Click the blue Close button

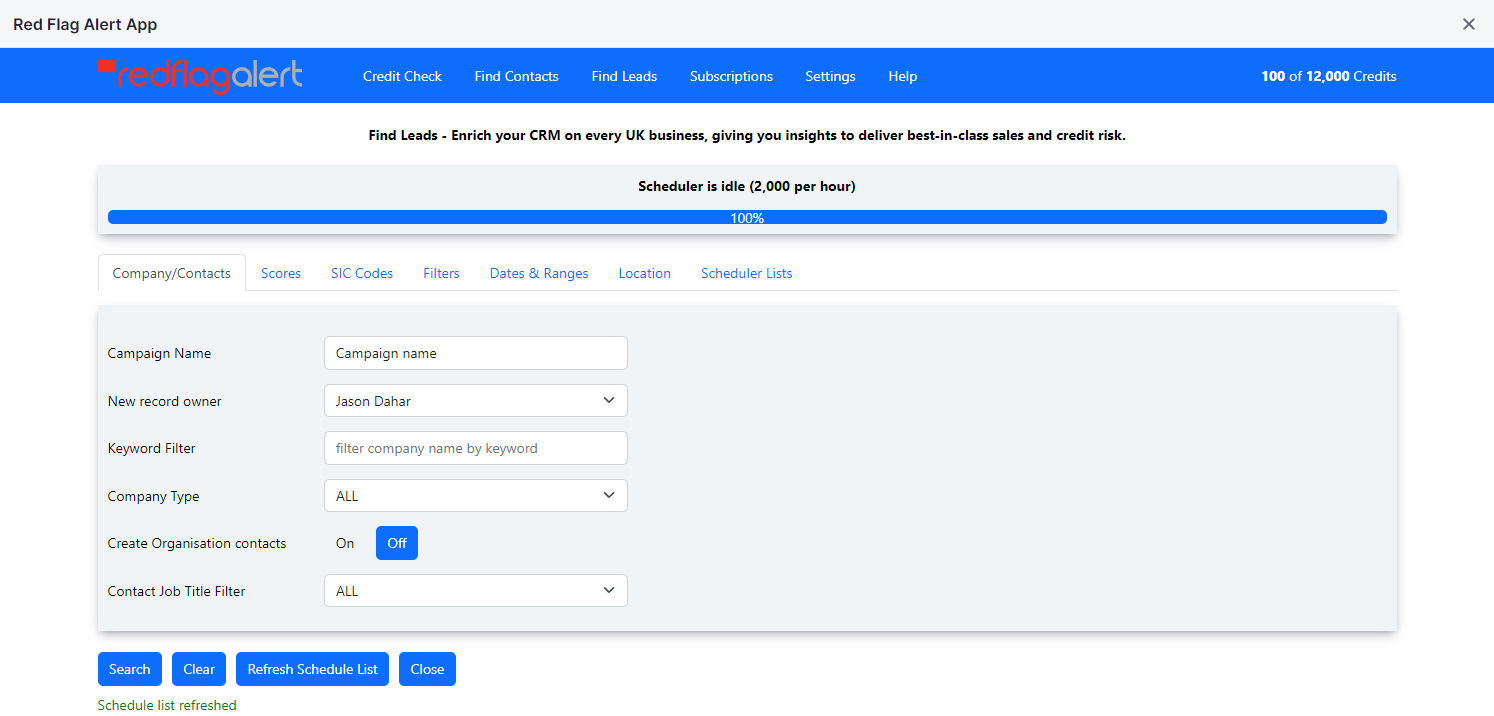point(427,669)
